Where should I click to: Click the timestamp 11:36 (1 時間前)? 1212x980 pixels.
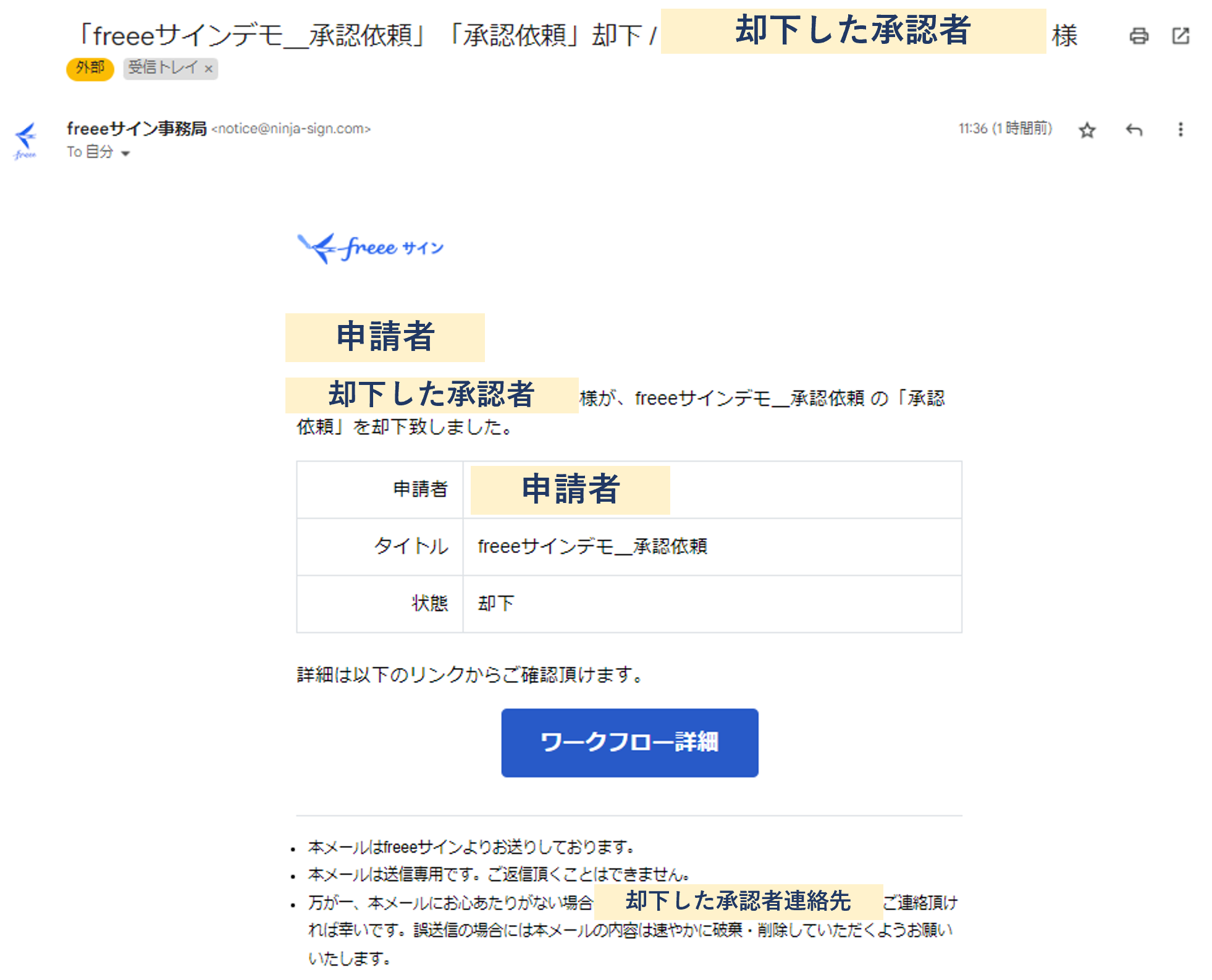coord(1005,129)
